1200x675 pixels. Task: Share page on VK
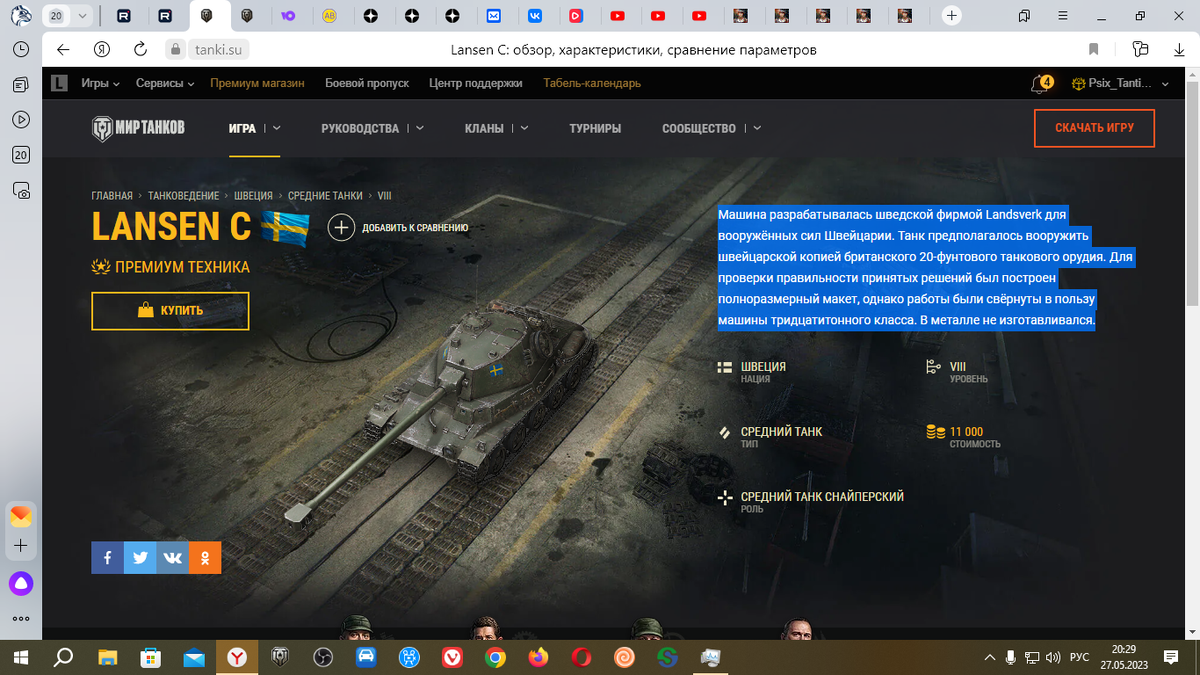coord(172,558)
